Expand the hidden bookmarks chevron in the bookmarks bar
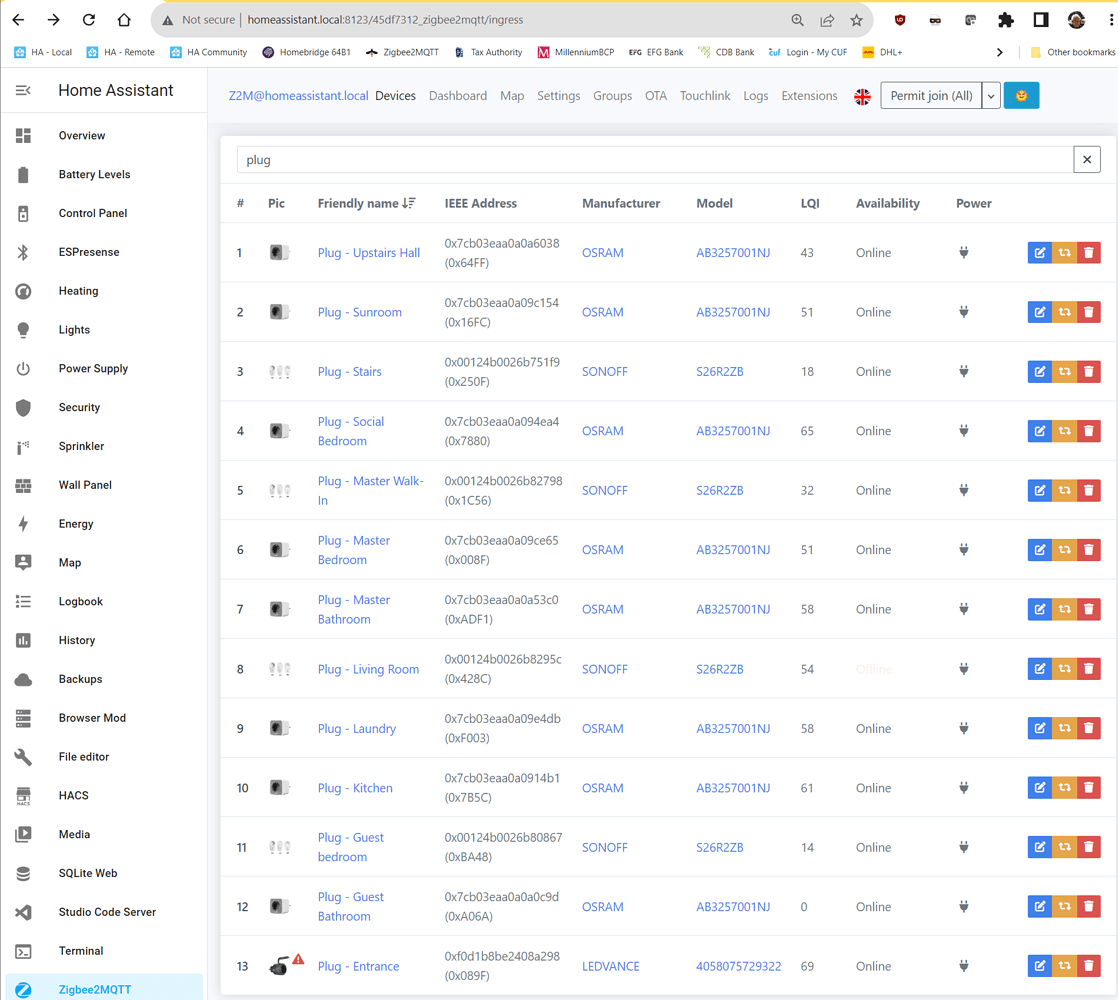 point(1000,51)
